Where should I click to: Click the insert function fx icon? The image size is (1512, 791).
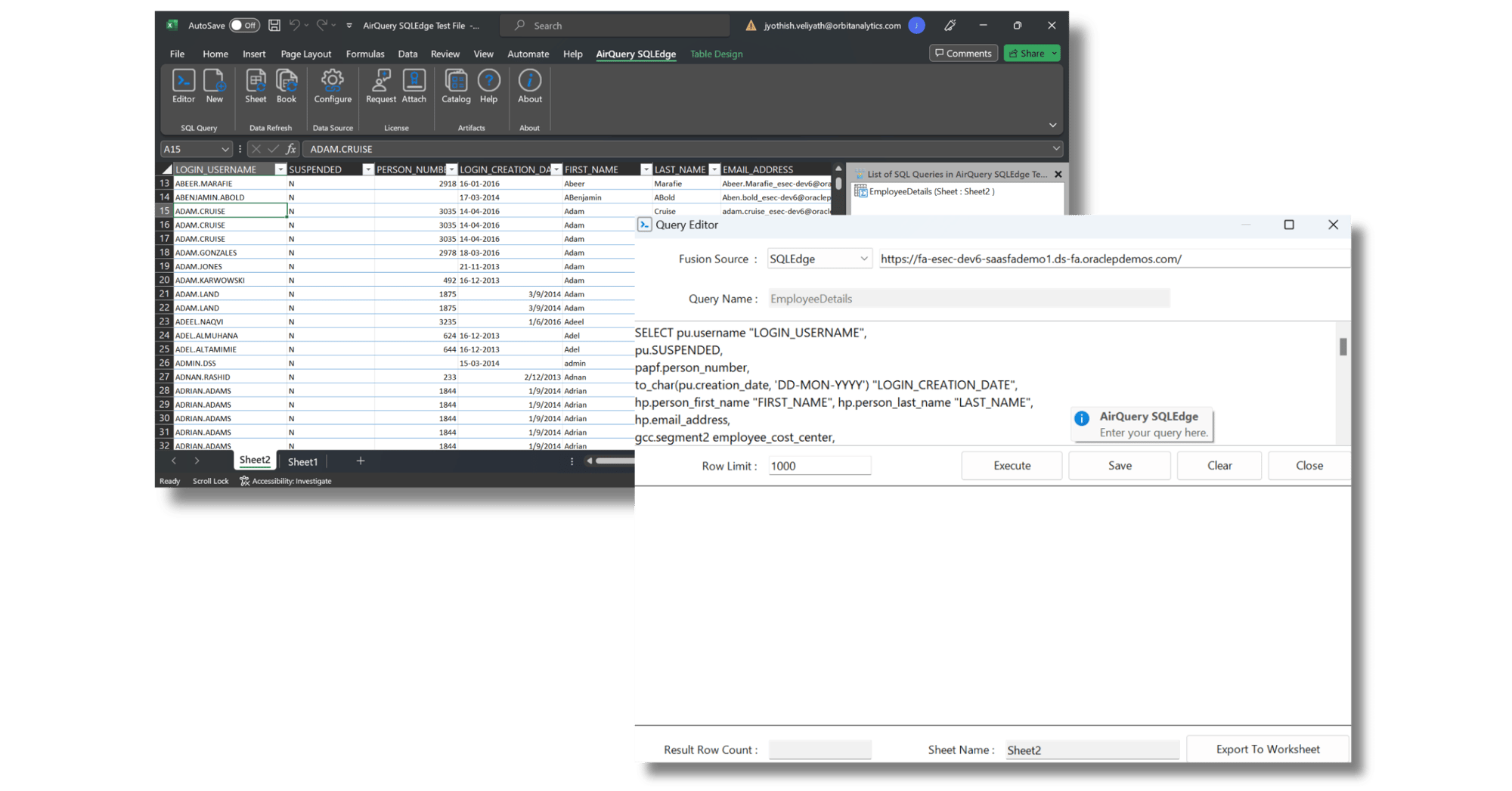click(290, 149)
